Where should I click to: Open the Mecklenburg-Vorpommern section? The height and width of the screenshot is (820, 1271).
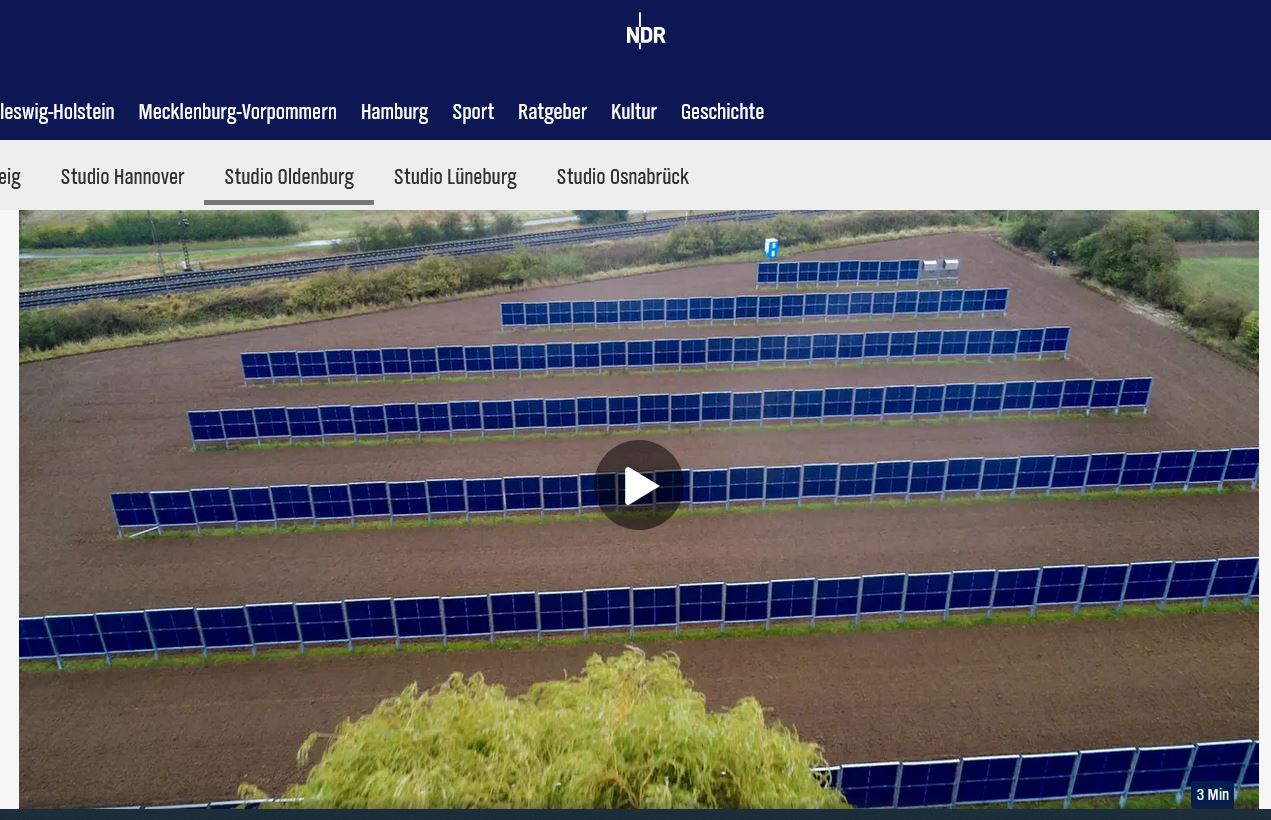237,112
